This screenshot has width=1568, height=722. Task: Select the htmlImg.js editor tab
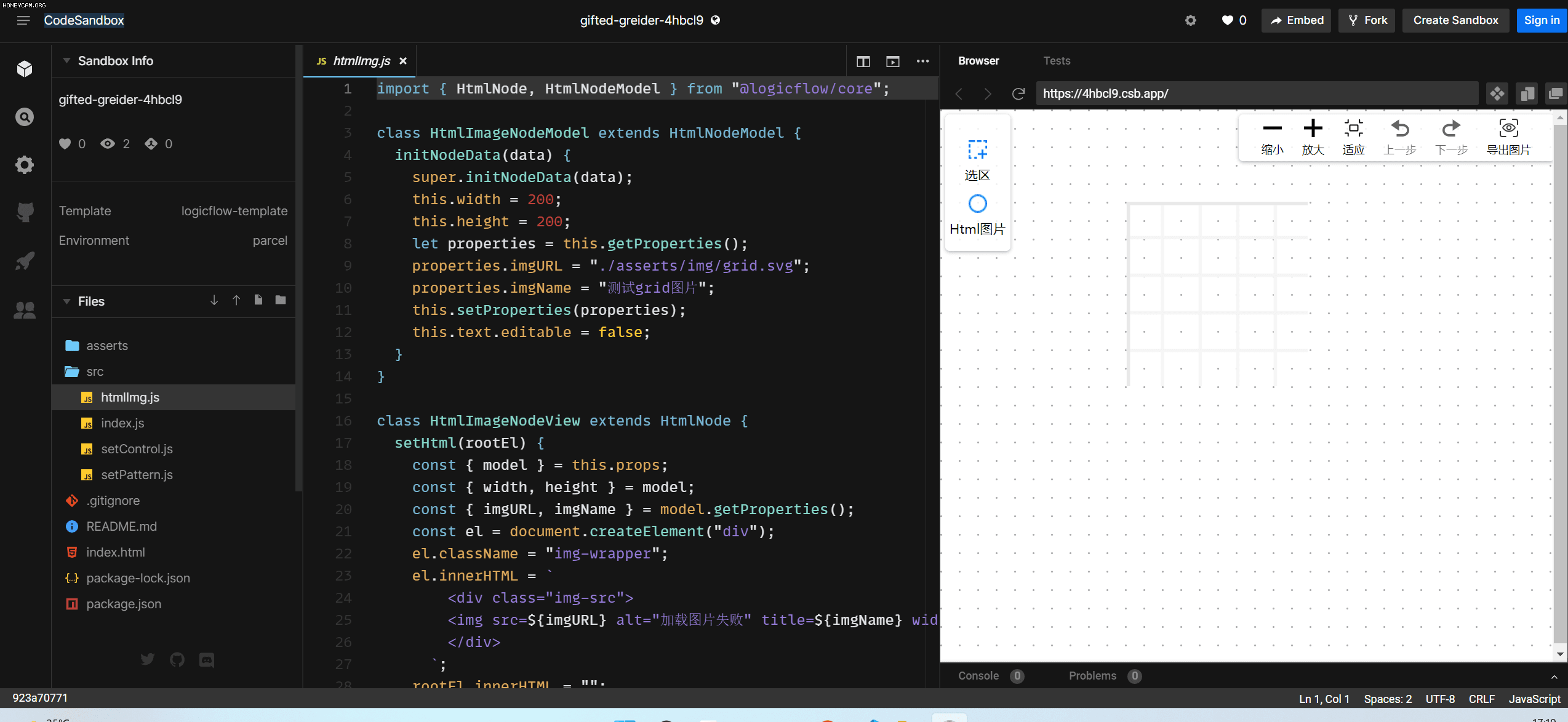pyautogui.click(x=360, y=61)
